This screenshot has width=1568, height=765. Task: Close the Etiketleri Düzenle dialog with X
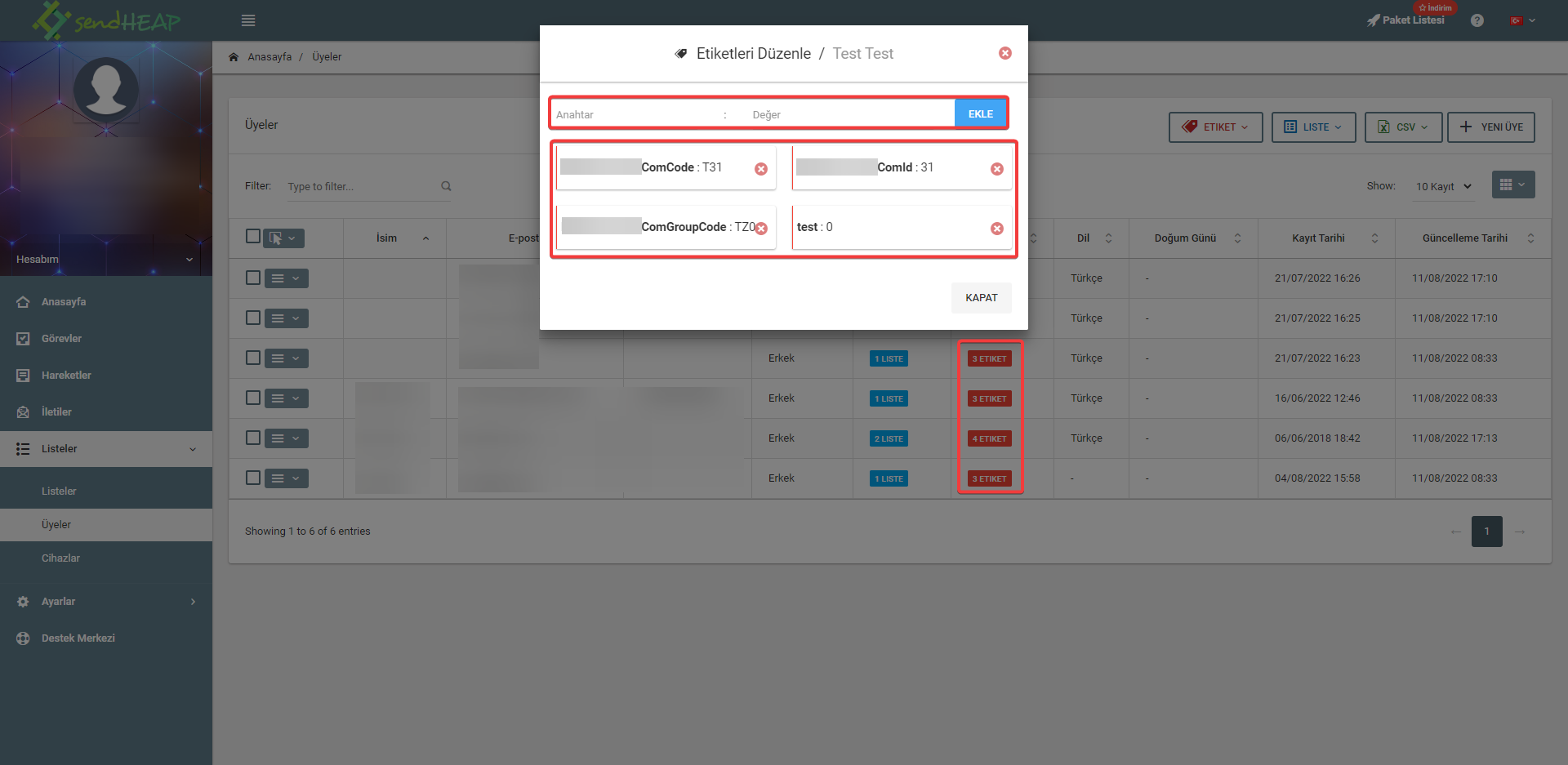coord(1005,53)
